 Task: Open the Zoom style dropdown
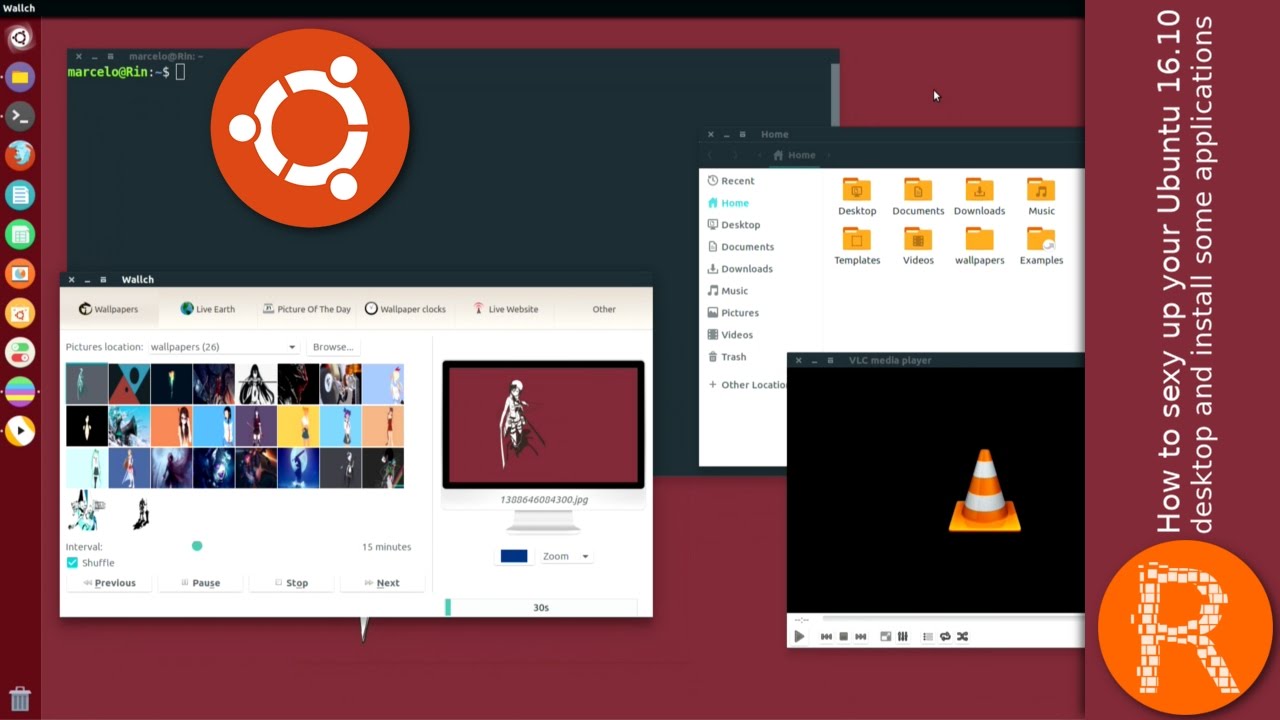click(x=565, y=556)
